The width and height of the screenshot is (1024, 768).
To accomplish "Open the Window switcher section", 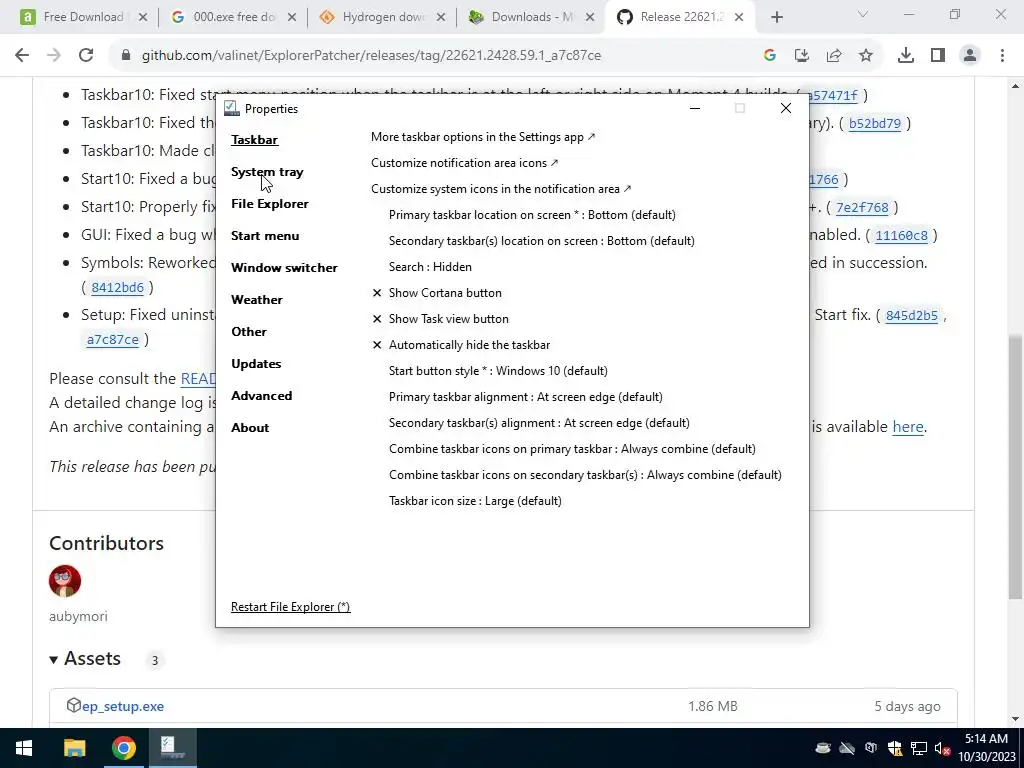I will 284,268.
